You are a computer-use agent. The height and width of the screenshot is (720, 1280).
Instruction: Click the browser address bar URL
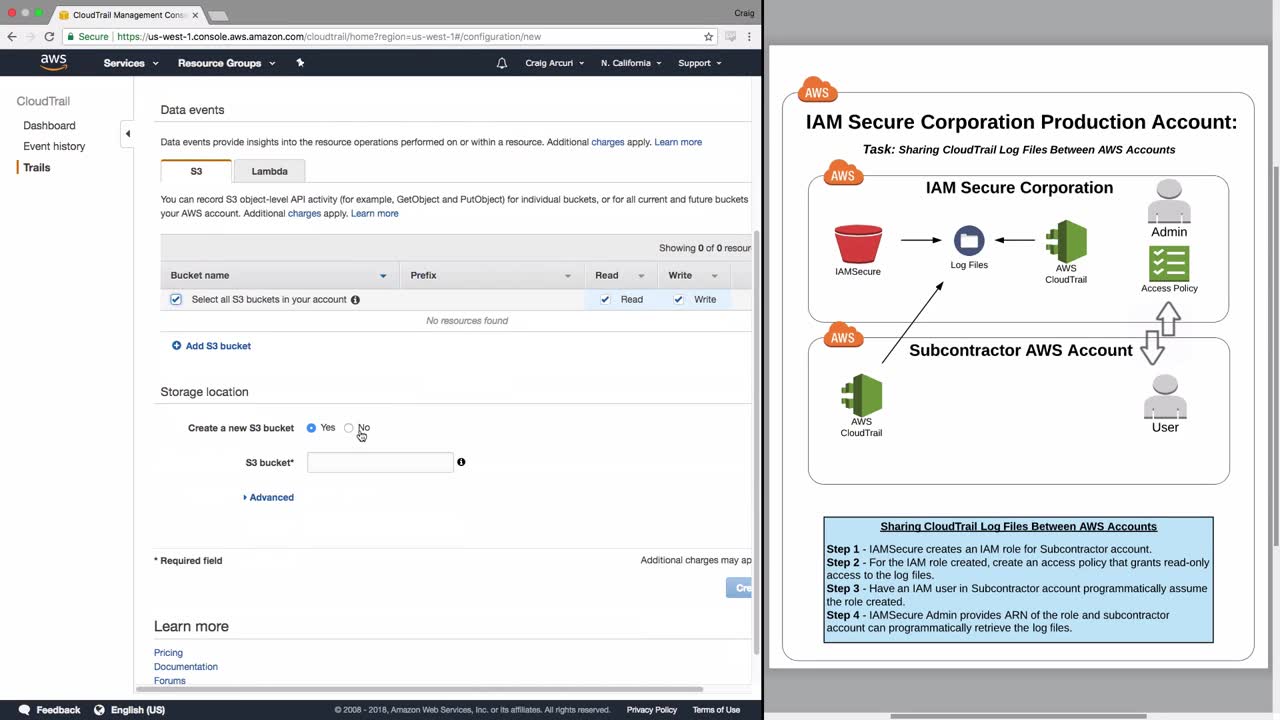pyautogui.click(x=329, y=36)
